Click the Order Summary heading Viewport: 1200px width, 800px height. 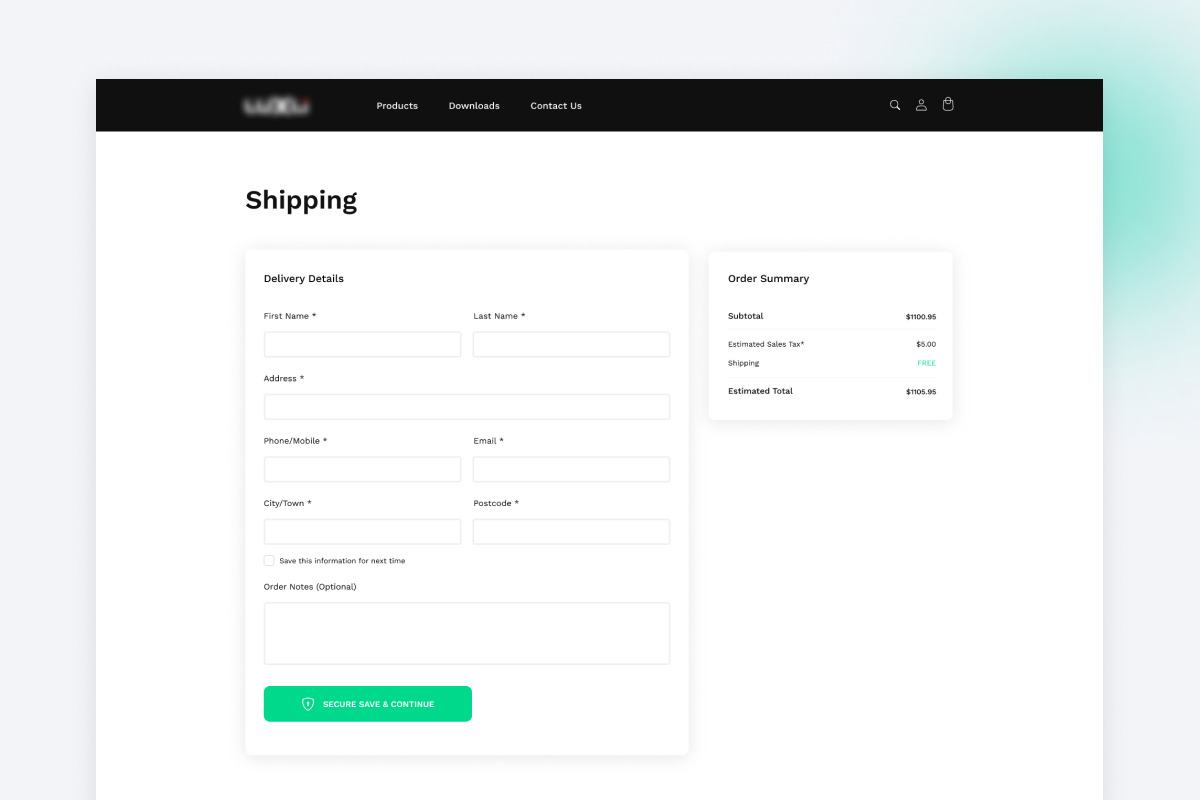tap(768, 279)
